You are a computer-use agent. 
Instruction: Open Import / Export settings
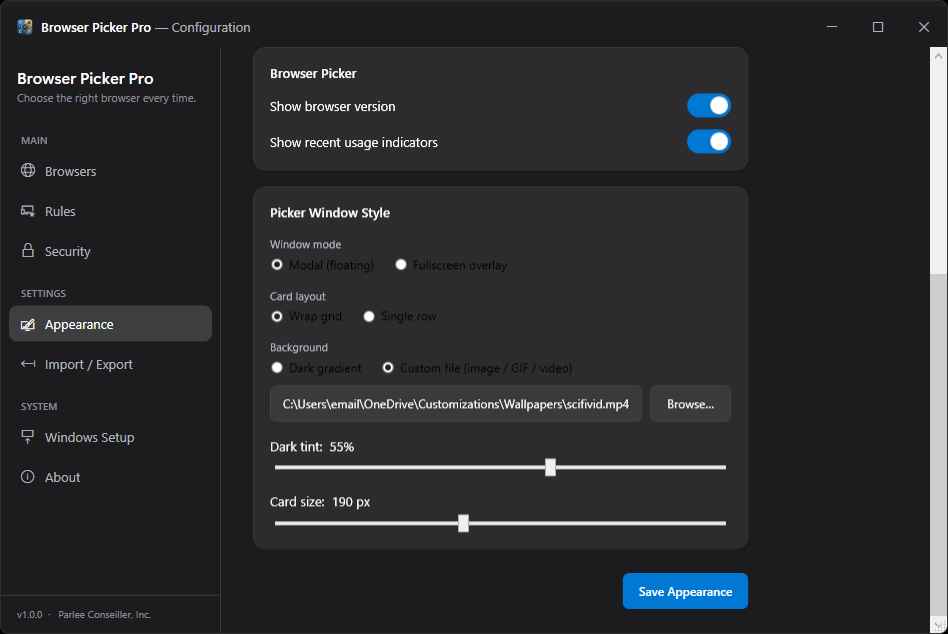(111, 364)
